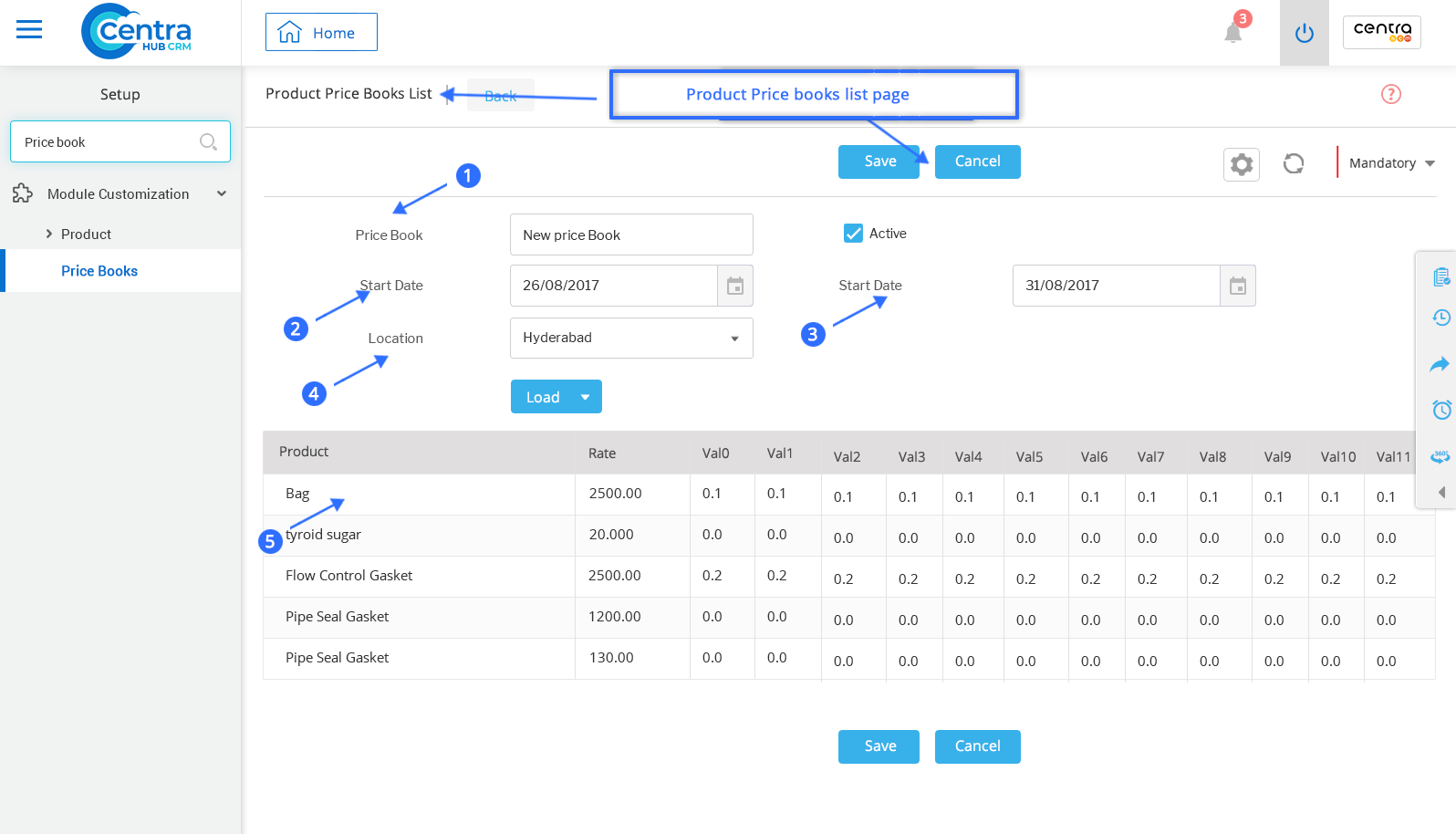Open calendar for 26/08/2017 date field
The width and height of the screenshot is (1456, 834).
point(735,286)
